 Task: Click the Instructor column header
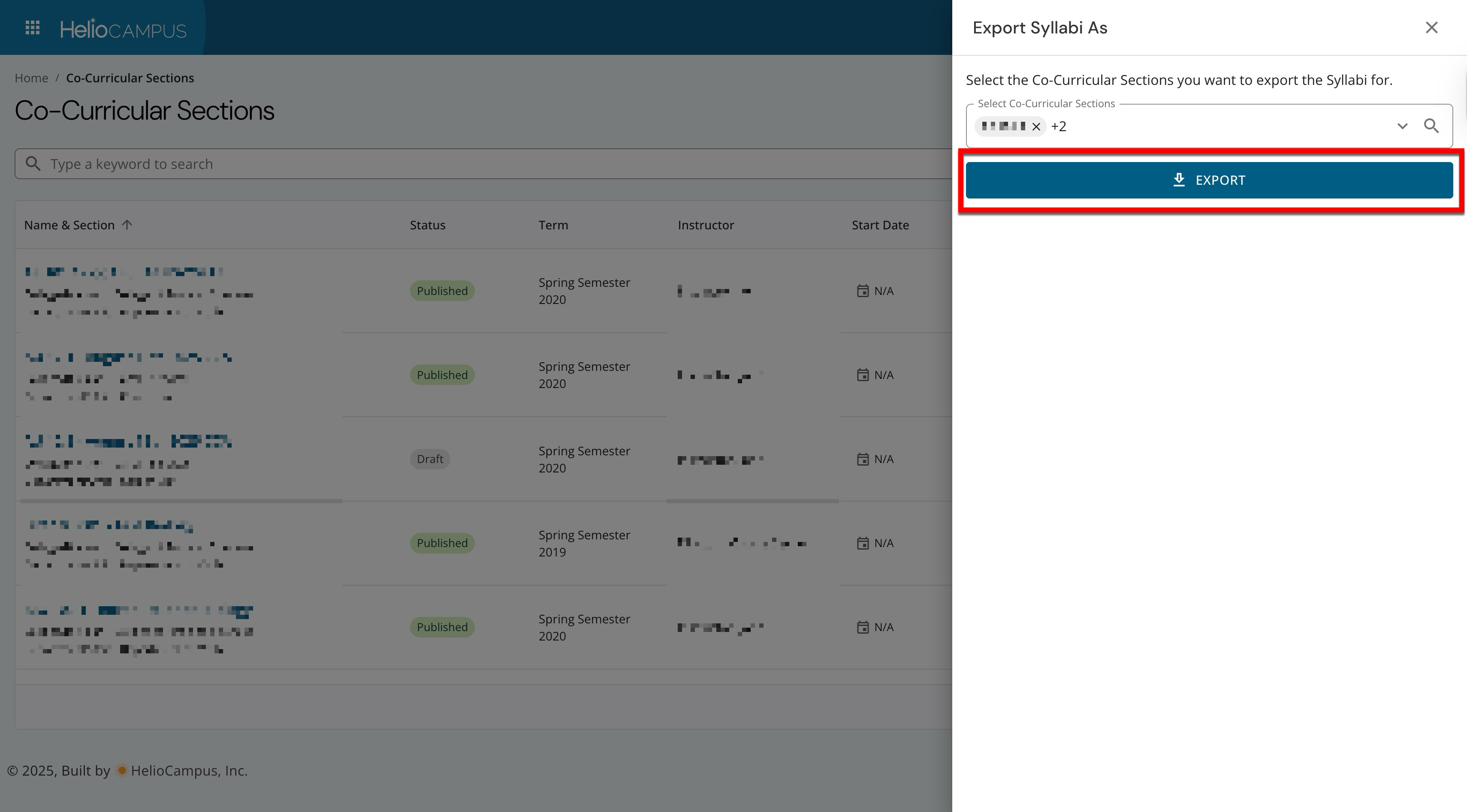click(705, 225)
